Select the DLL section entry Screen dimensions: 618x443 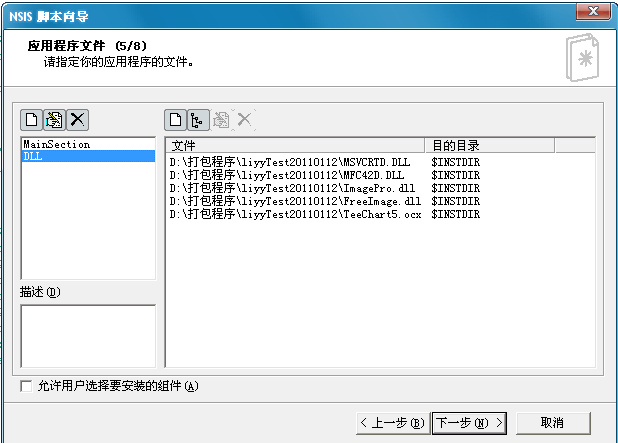point(87,156)
